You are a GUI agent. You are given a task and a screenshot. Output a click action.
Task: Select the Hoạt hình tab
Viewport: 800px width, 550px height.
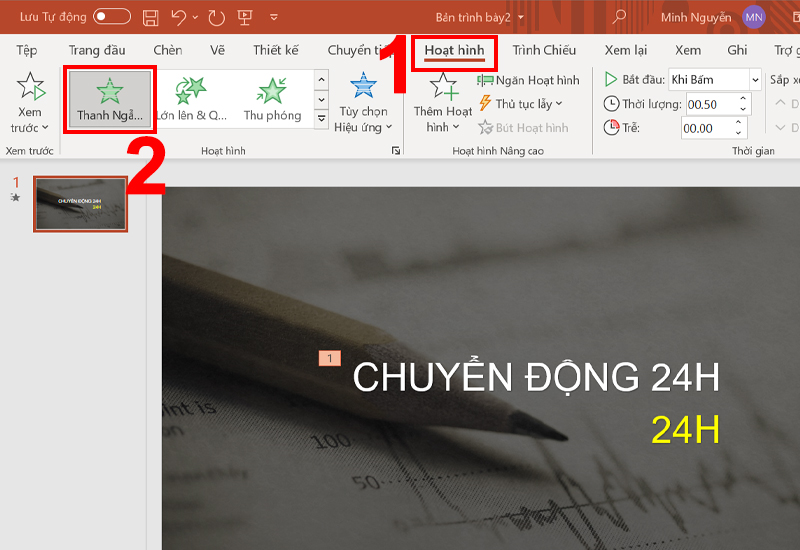[454, 50]
